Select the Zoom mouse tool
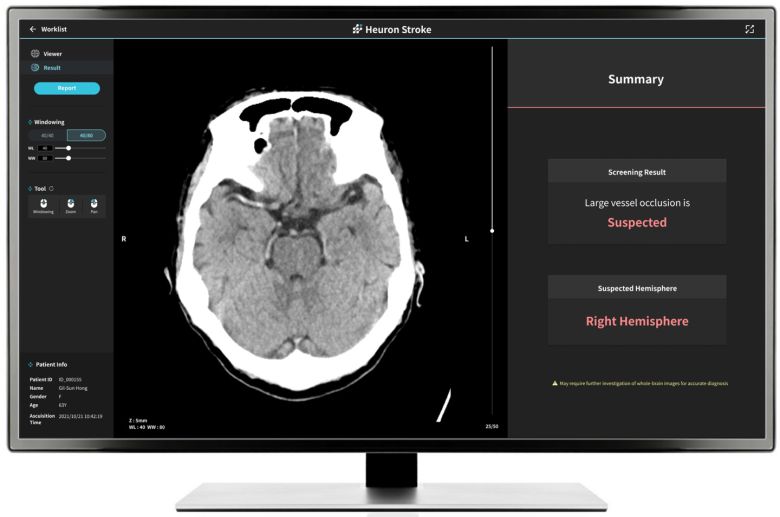 click(x=70, y=205)
